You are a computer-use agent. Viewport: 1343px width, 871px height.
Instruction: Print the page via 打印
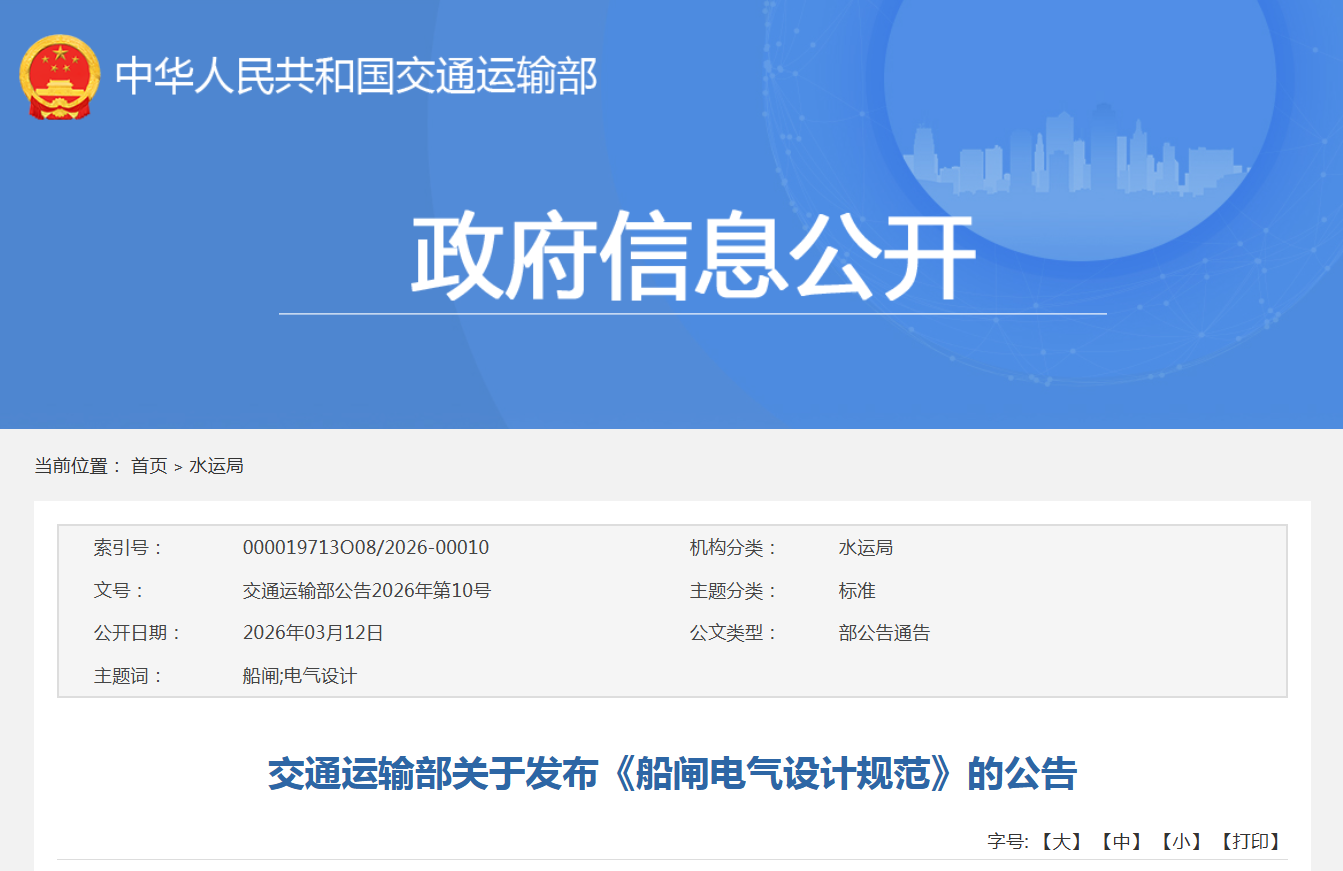click(x=1250, y=841)
